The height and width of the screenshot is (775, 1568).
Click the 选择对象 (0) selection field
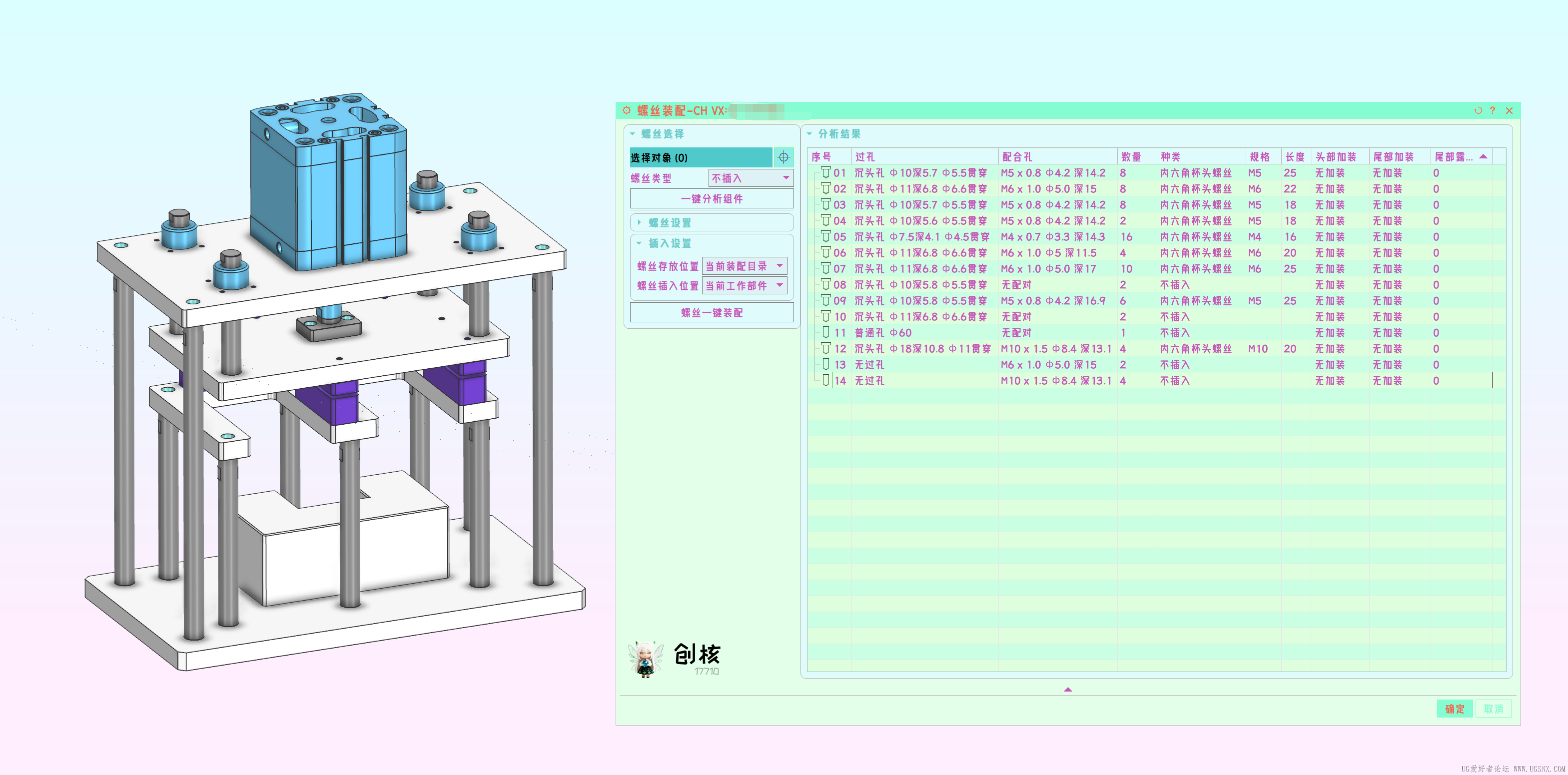(701, 157)
